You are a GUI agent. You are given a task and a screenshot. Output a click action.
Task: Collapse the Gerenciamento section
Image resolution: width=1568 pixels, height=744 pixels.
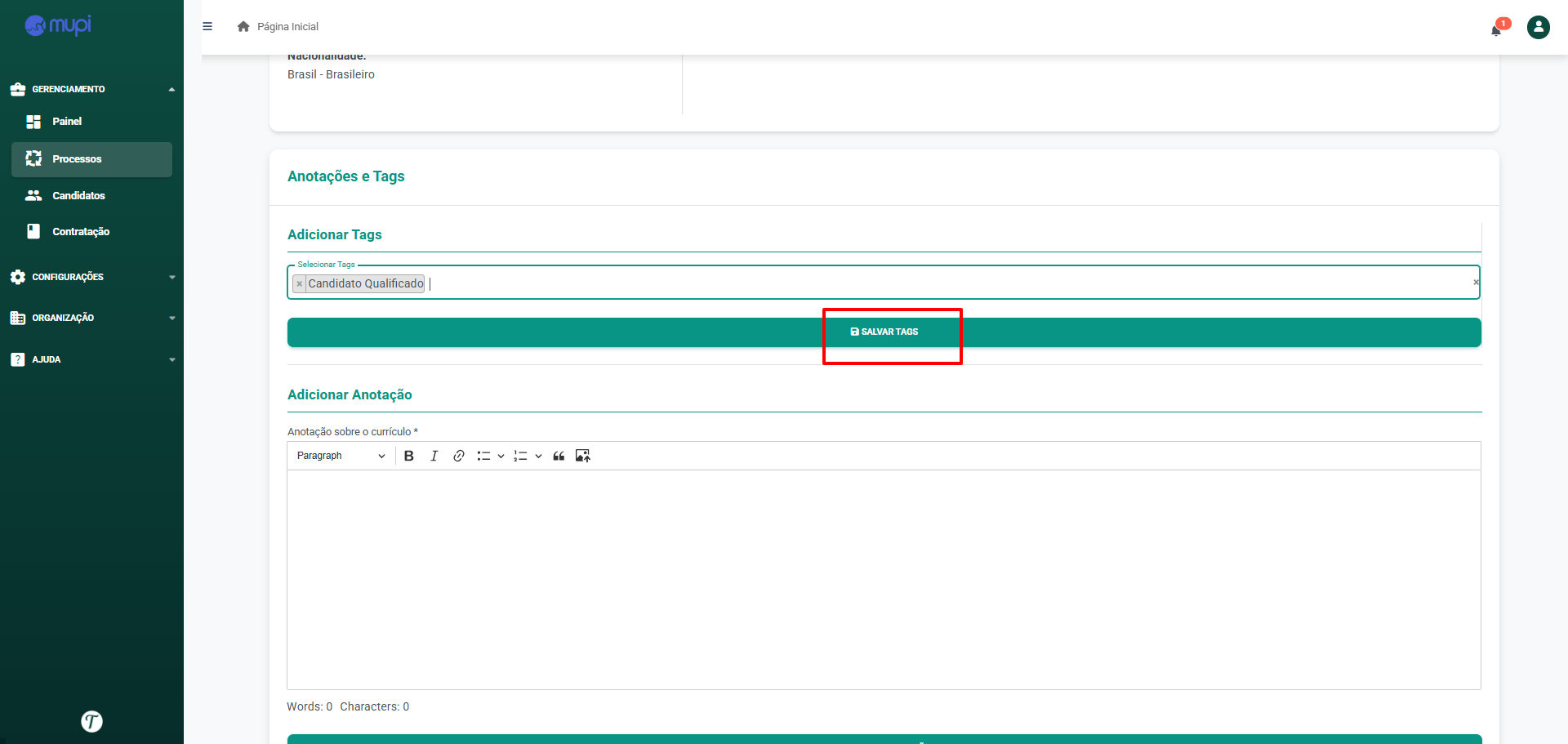pos(91,89)
